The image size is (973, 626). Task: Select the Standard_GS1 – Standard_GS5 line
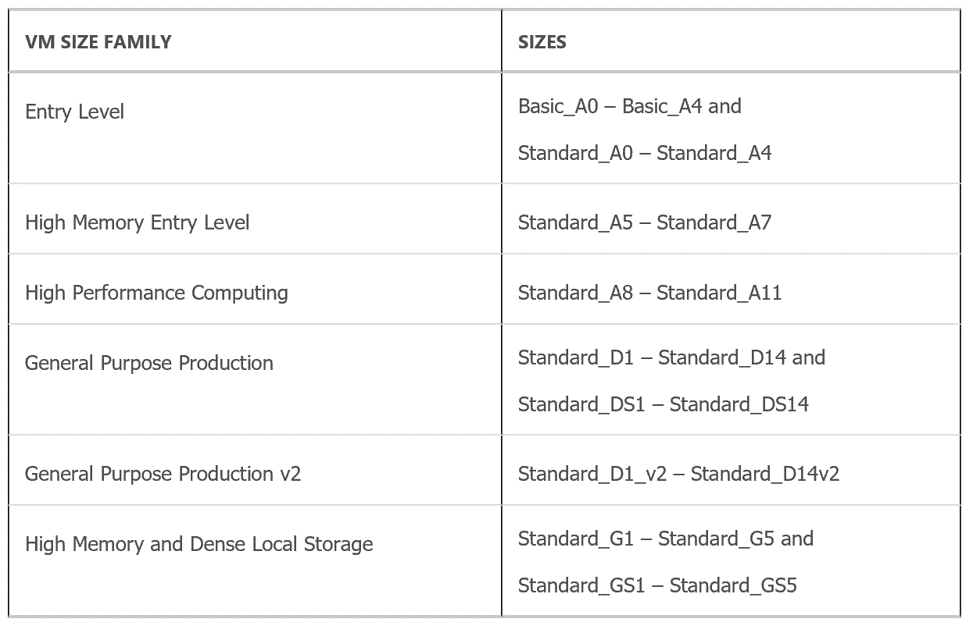pyautogui.click(x=657, y=586)
